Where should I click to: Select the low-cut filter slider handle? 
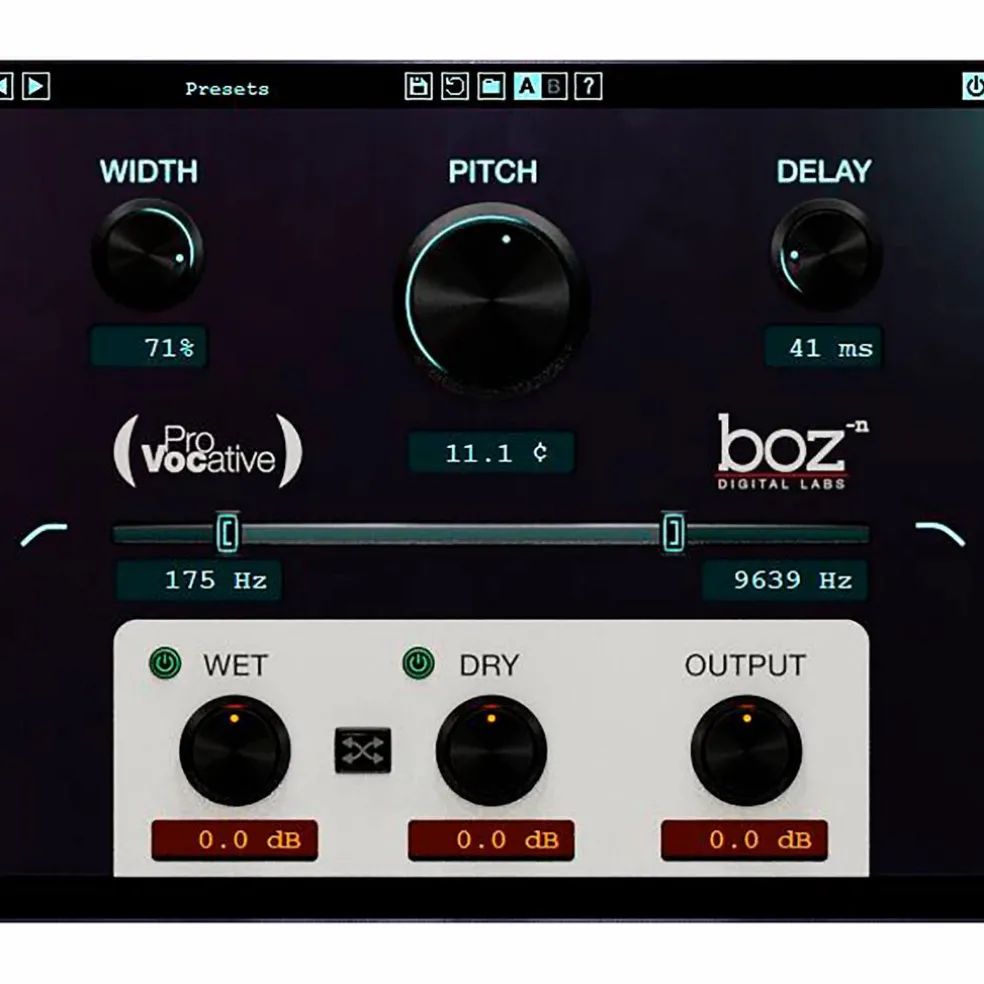tap(228, 533)
